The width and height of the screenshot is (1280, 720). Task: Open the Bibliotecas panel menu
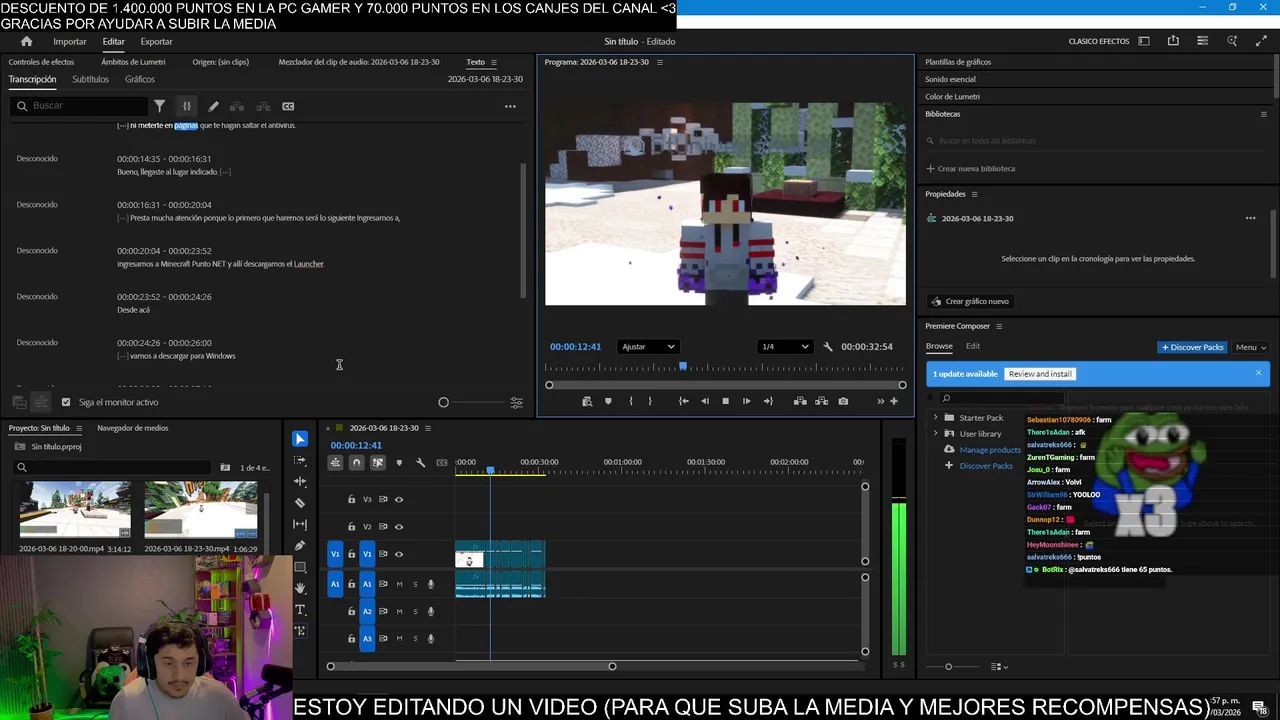point(1263,114)
